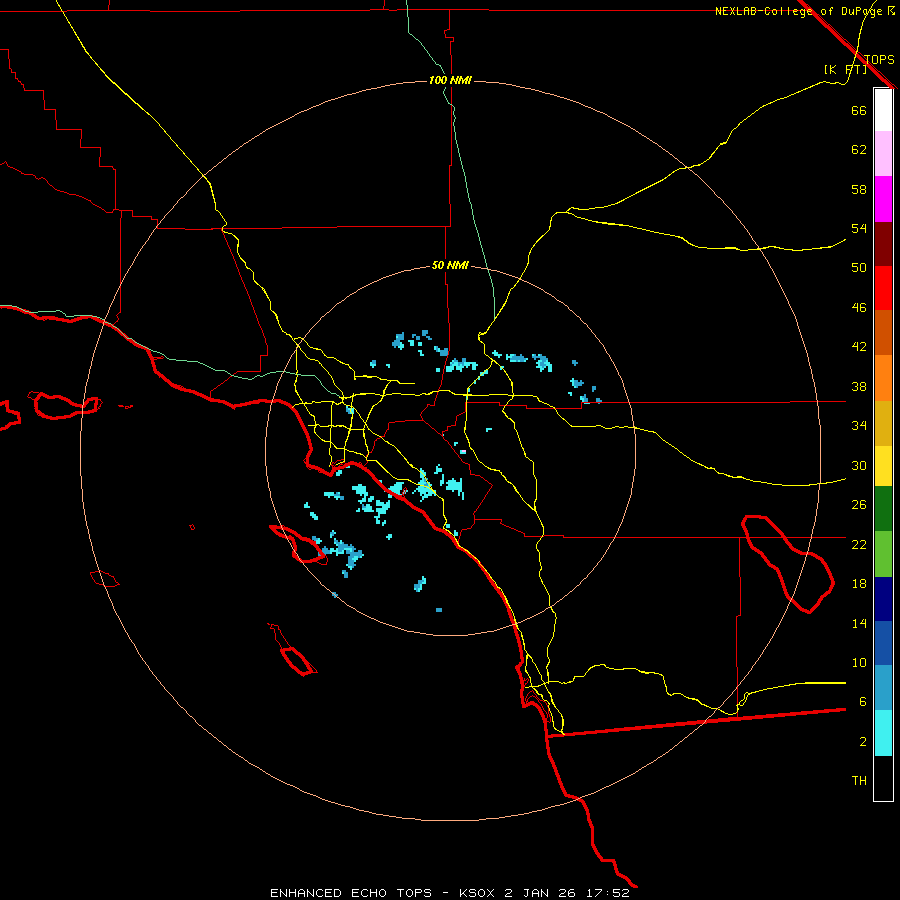Click the 18 legend value
The height and width of the screenshot is (900, 900).
click(x=859, y=584)
